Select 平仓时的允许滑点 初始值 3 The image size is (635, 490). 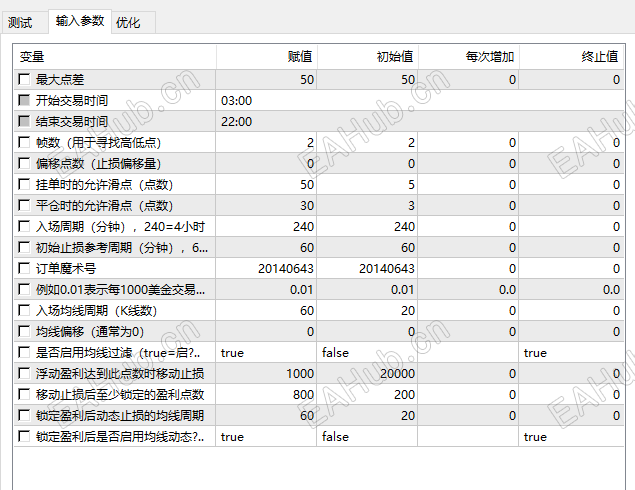click(367, 206)
